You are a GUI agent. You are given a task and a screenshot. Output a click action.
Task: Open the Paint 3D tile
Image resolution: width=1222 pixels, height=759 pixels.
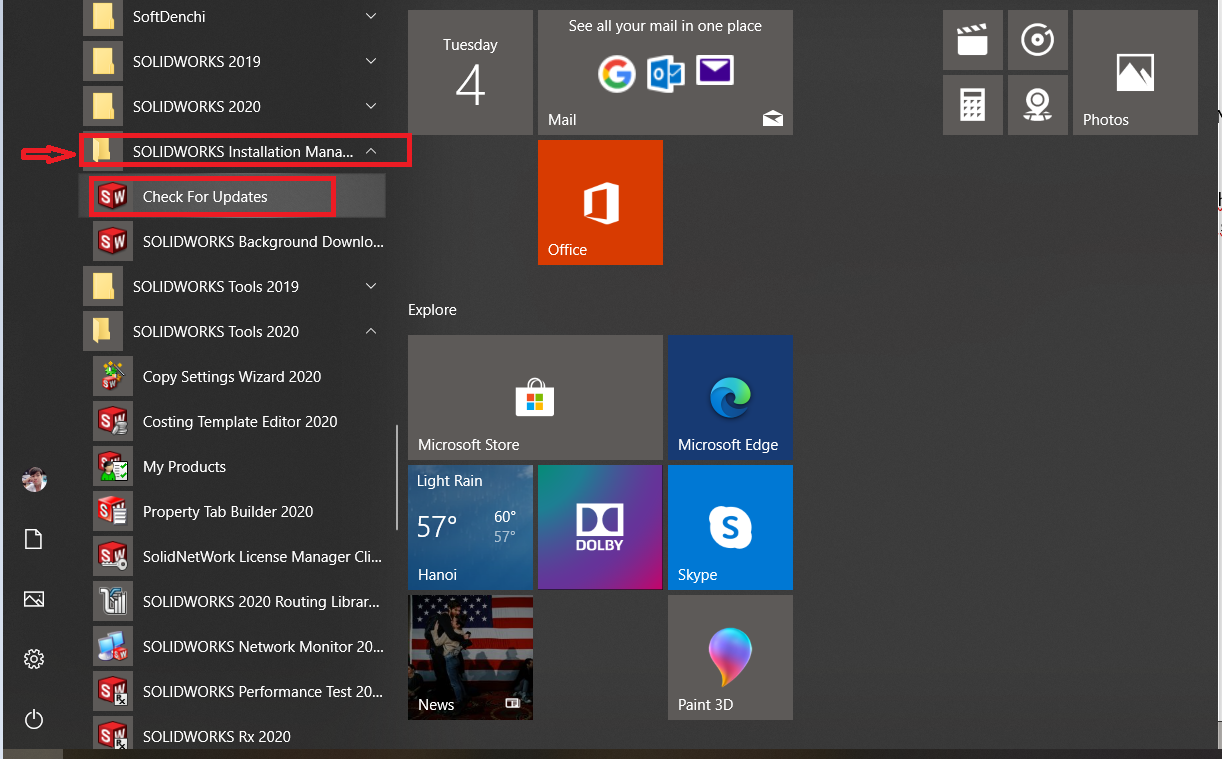(730, 657)
